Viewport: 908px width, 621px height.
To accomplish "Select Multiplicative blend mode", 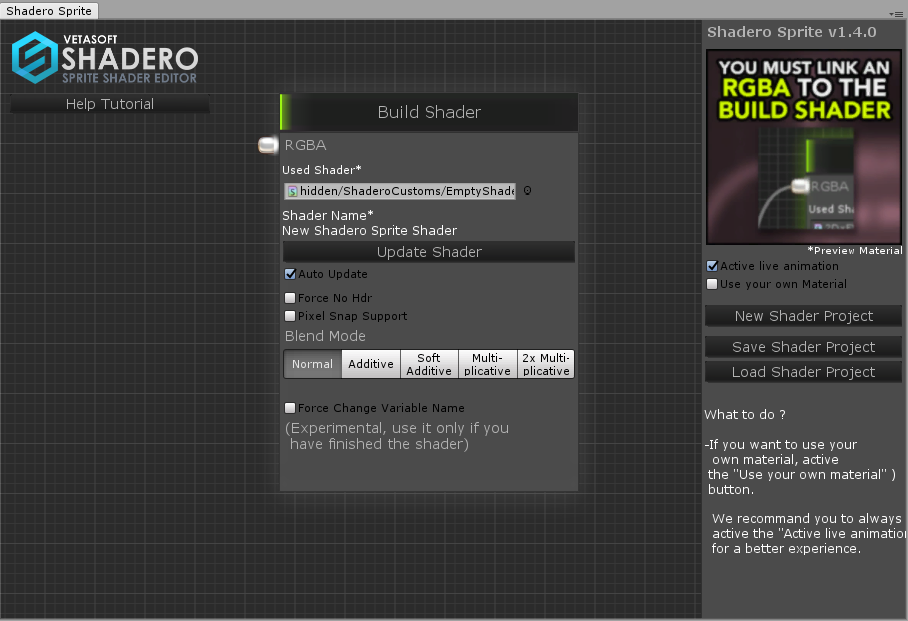I will click(488, 364).
